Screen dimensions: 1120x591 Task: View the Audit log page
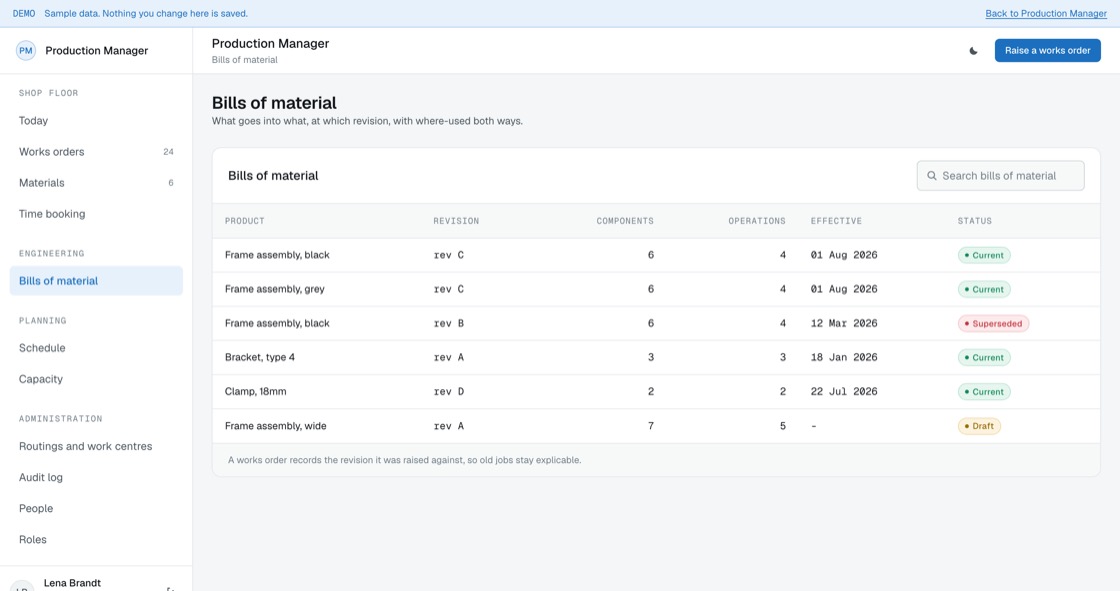click(x=96, y=477)
